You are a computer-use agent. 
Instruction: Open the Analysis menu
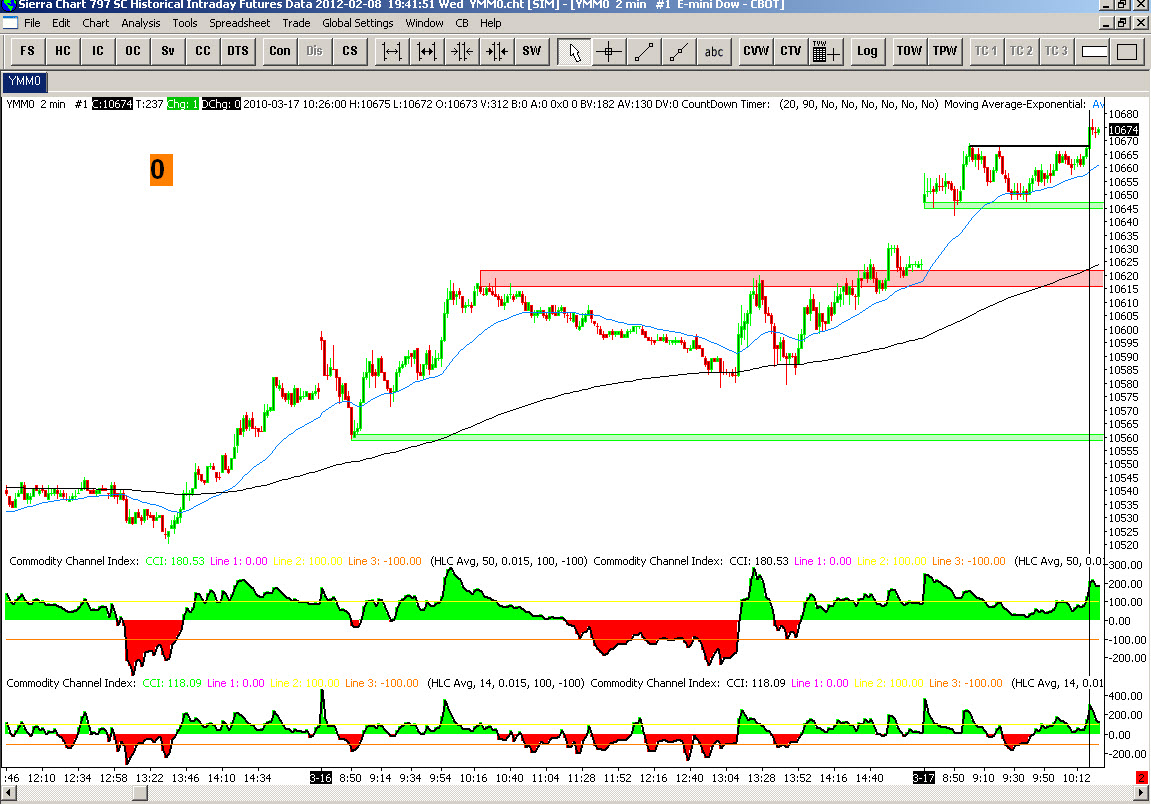click(140, 23)
